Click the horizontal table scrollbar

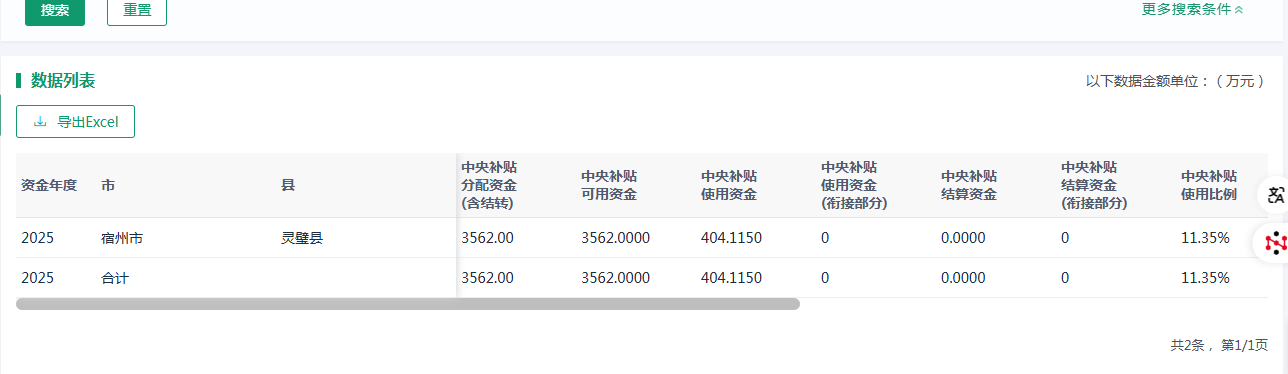point(408,304)
